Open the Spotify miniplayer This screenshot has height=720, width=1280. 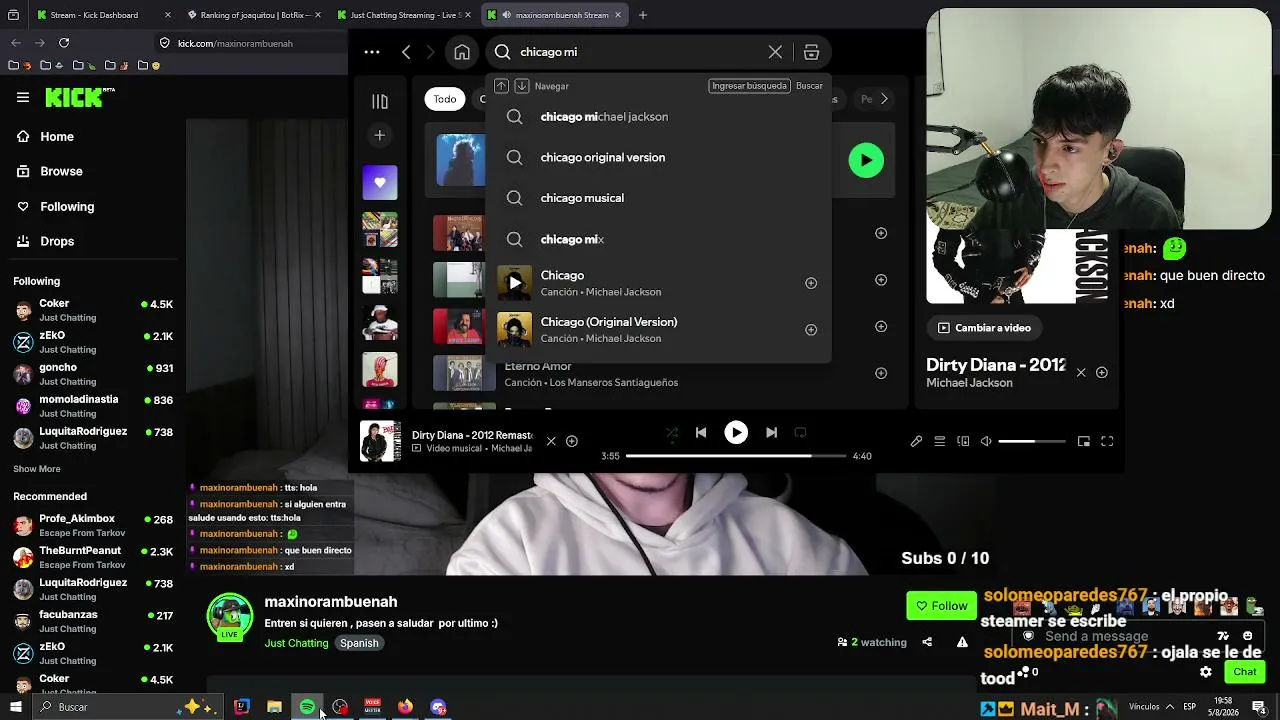1084,441
